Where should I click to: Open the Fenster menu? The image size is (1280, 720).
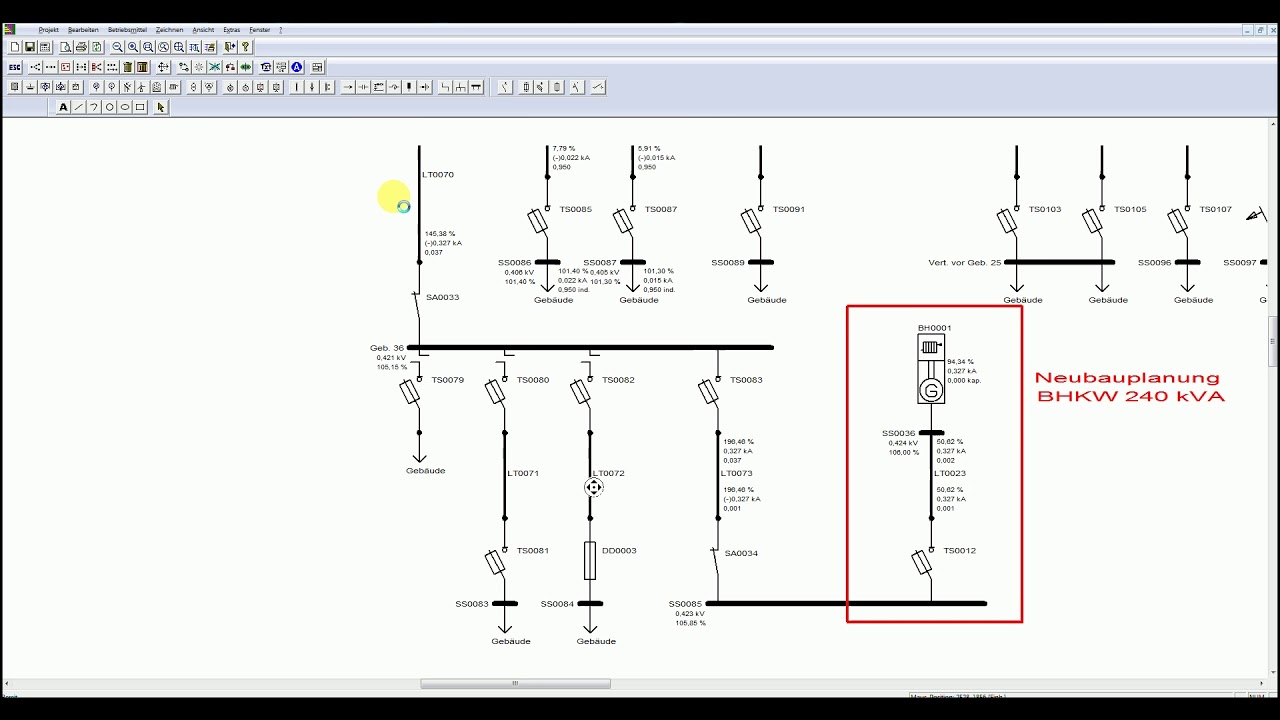pyautogui.click(x=260, y=30)
